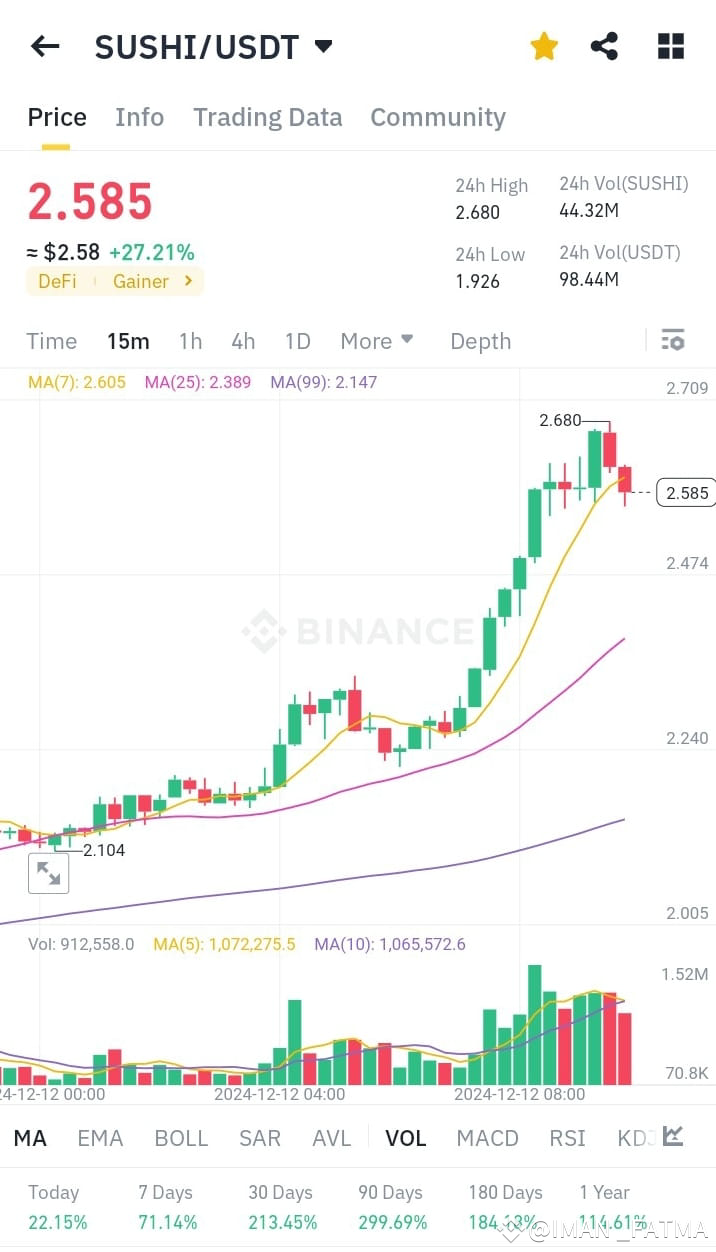
Task: Toggle the RSI indicator on
Action: (x=566, y=1137)
